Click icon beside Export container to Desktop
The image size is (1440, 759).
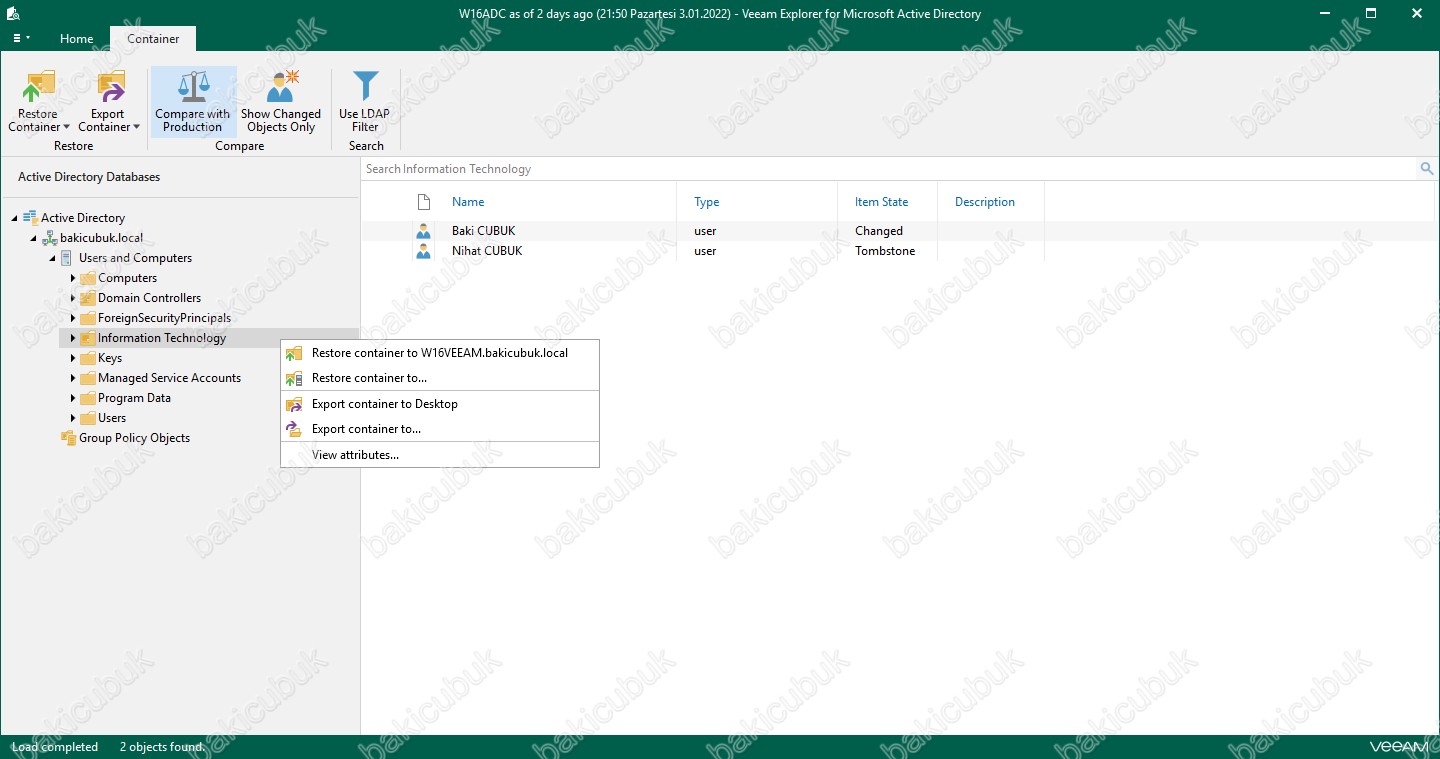294,404
